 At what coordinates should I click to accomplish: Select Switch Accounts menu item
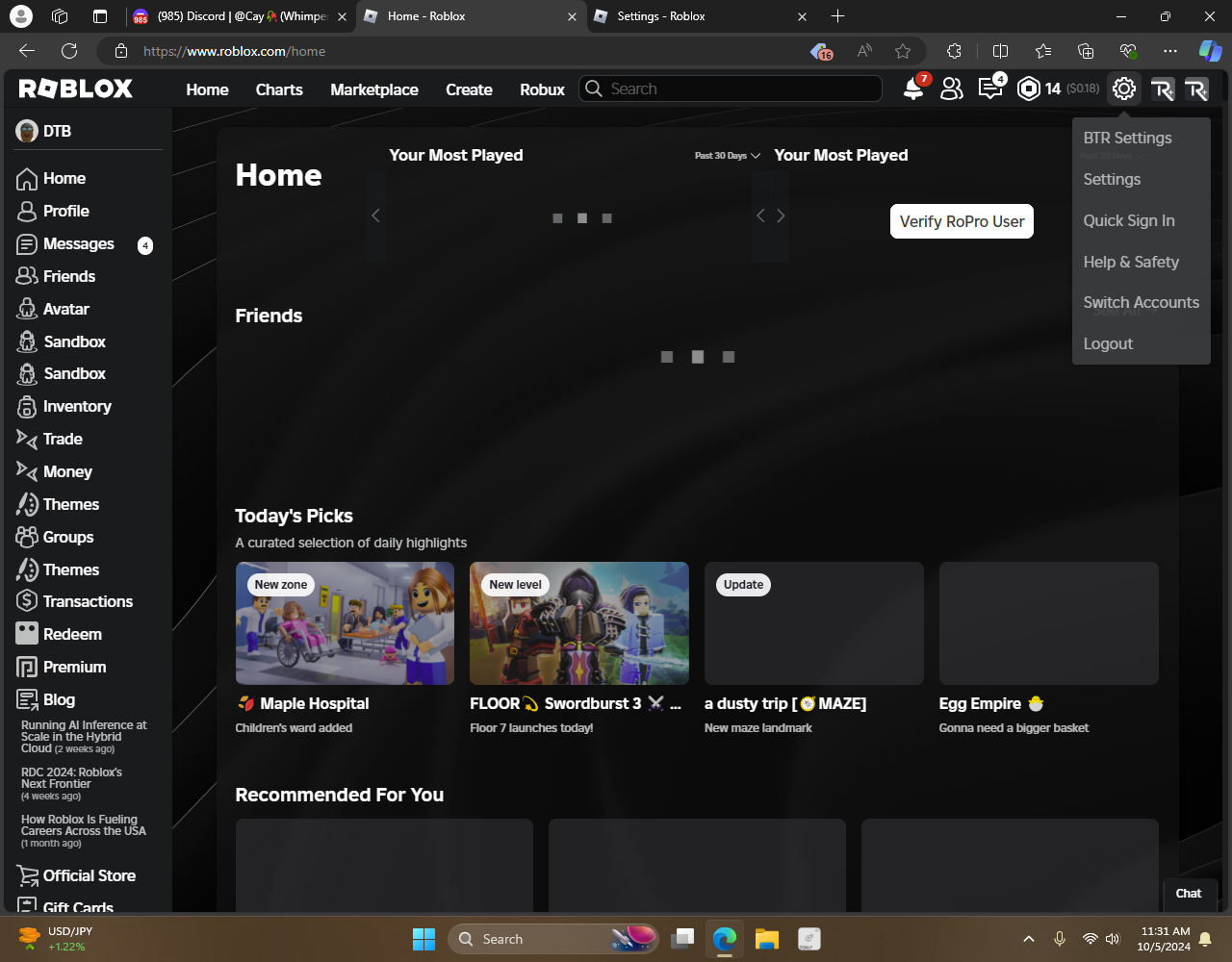(x=1141, y=303)
